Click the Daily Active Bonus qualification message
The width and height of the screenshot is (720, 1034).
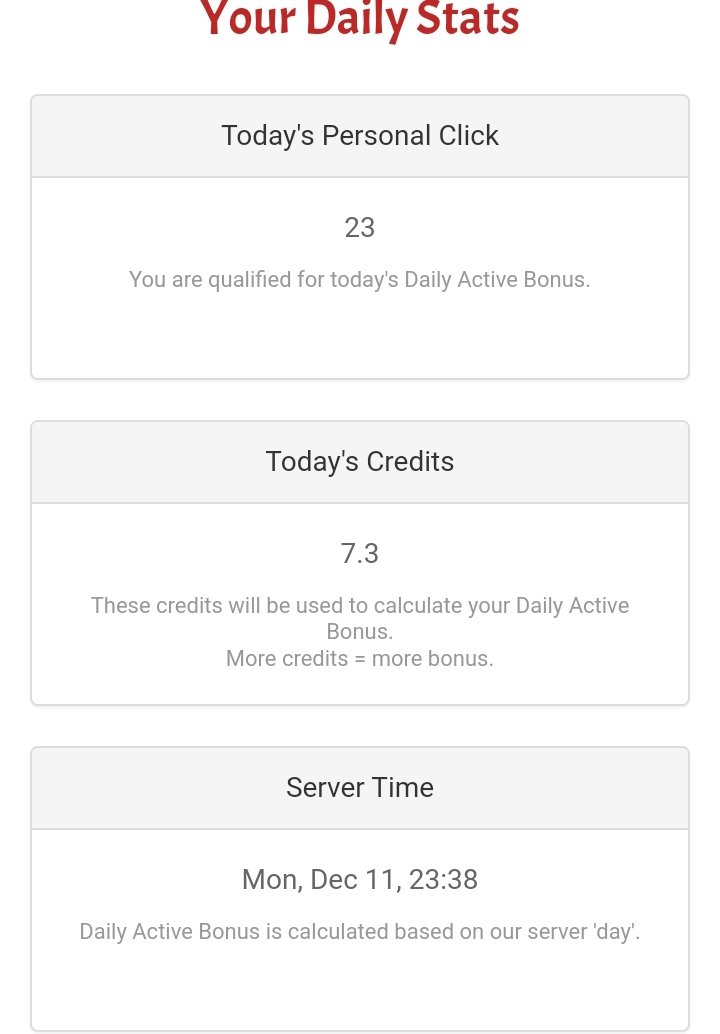pyautogui.click(x=360, y=280)
